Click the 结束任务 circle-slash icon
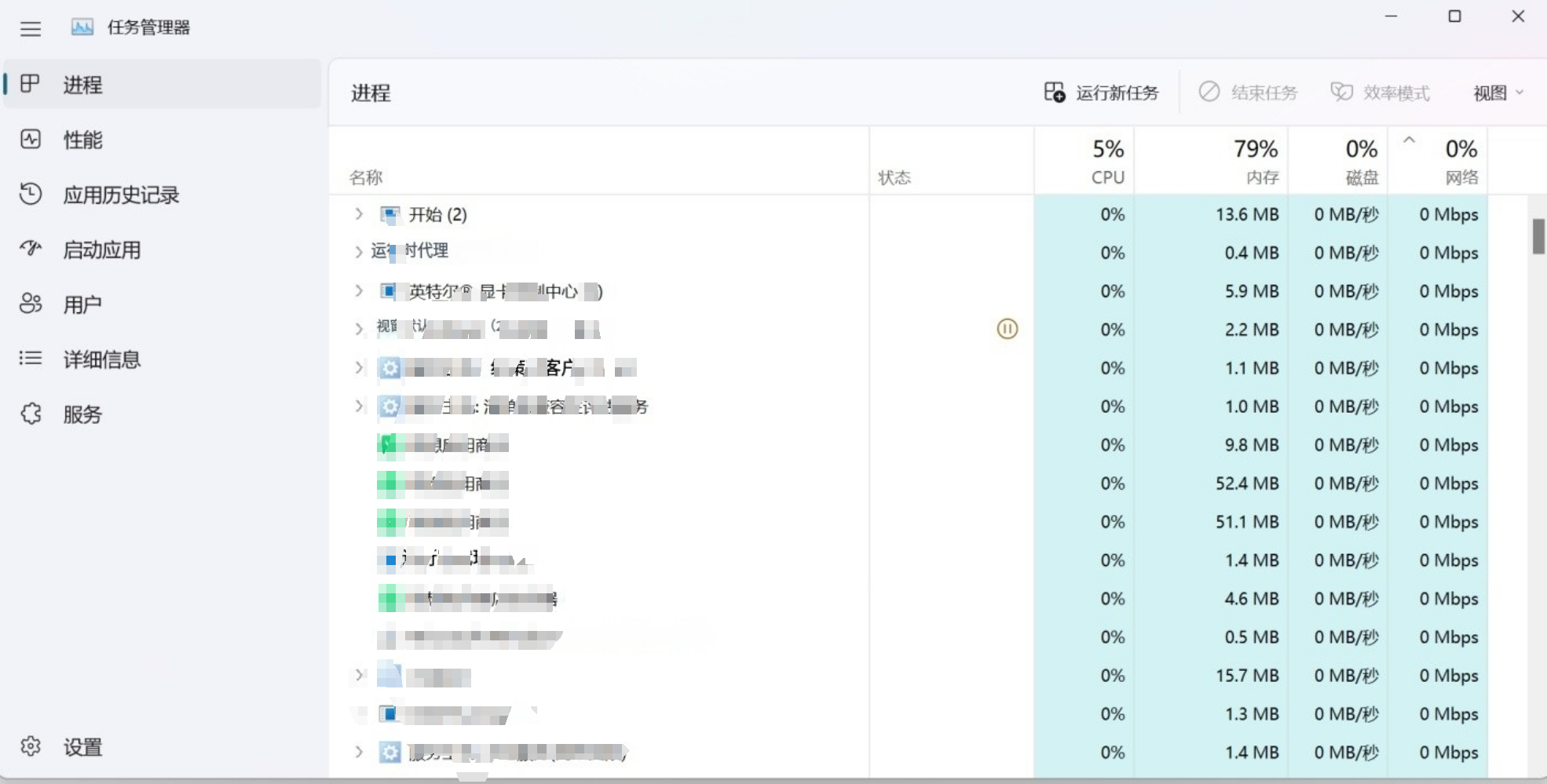Screen dimensions: 1547x784 pos(1209,92)
